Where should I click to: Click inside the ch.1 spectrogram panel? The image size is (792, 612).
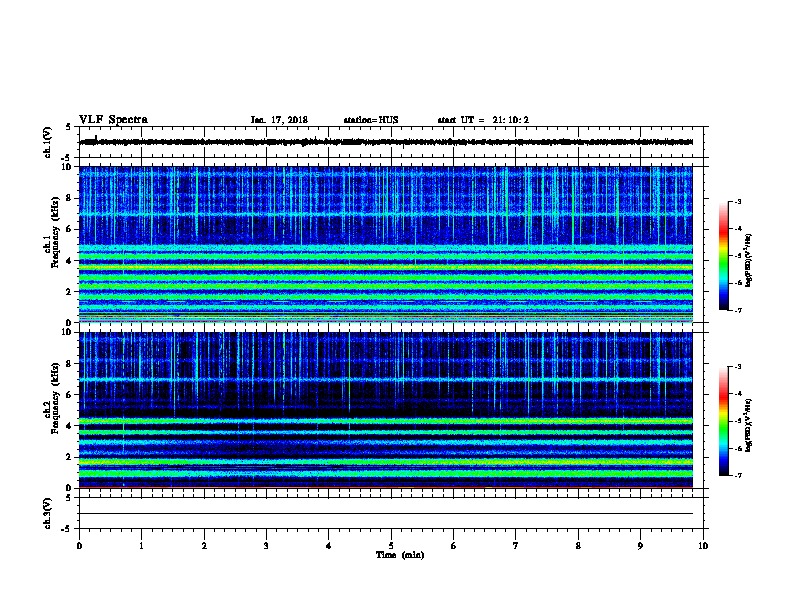click(x=386, y=244)
